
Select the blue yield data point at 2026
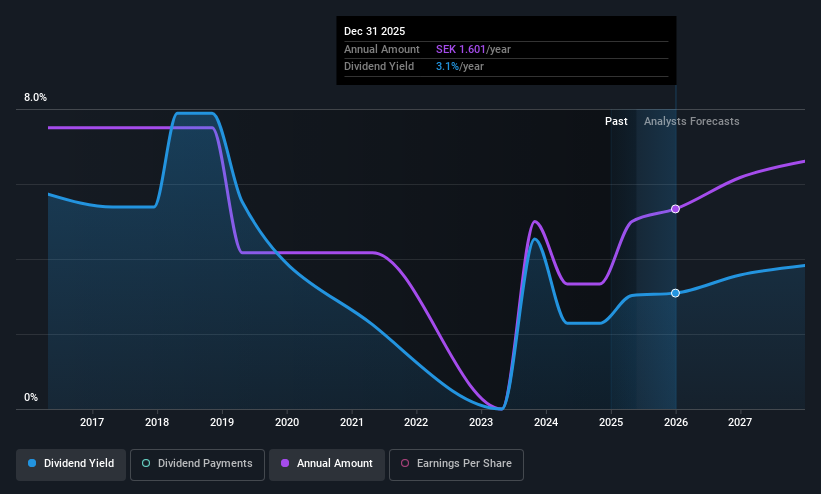point(675,293)
